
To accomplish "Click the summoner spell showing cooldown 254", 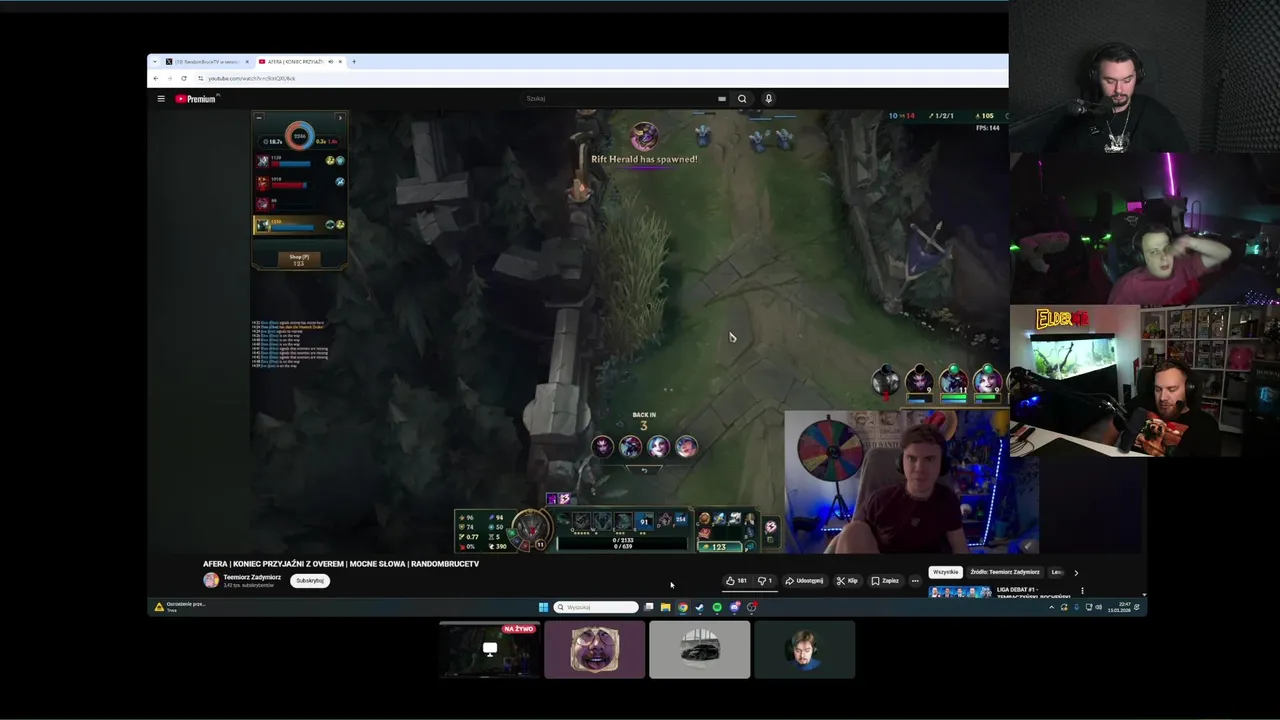I will (680, 519).
